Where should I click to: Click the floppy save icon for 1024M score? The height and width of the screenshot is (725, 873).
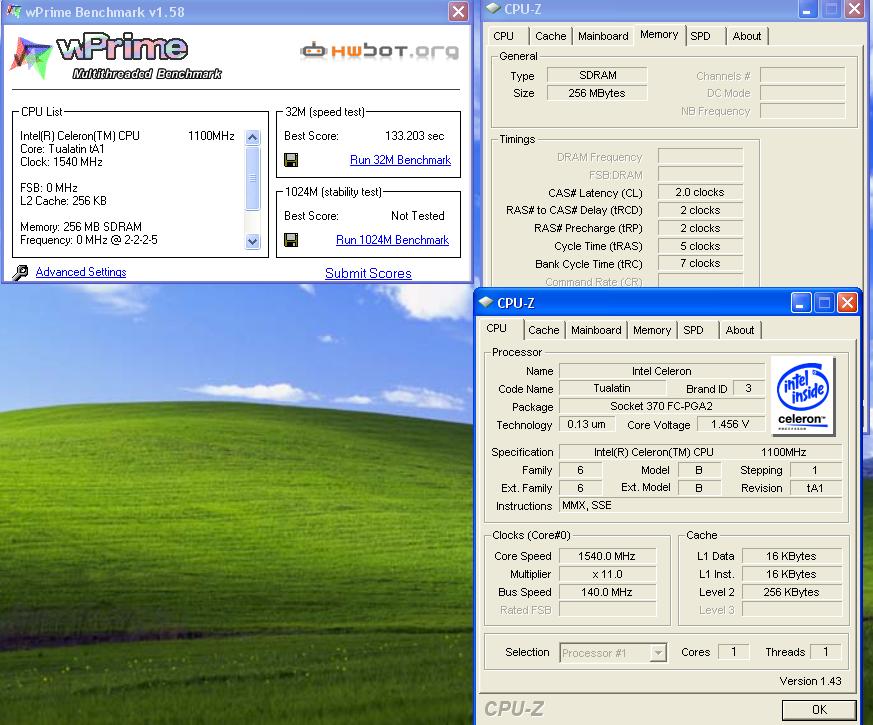click(291, 240)
